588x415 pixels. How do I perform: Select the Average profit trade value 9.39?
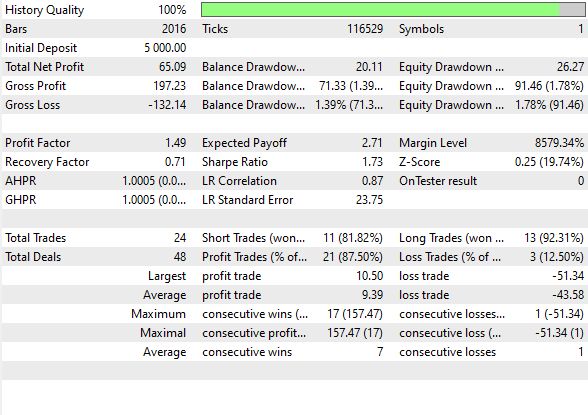[372, 295]
